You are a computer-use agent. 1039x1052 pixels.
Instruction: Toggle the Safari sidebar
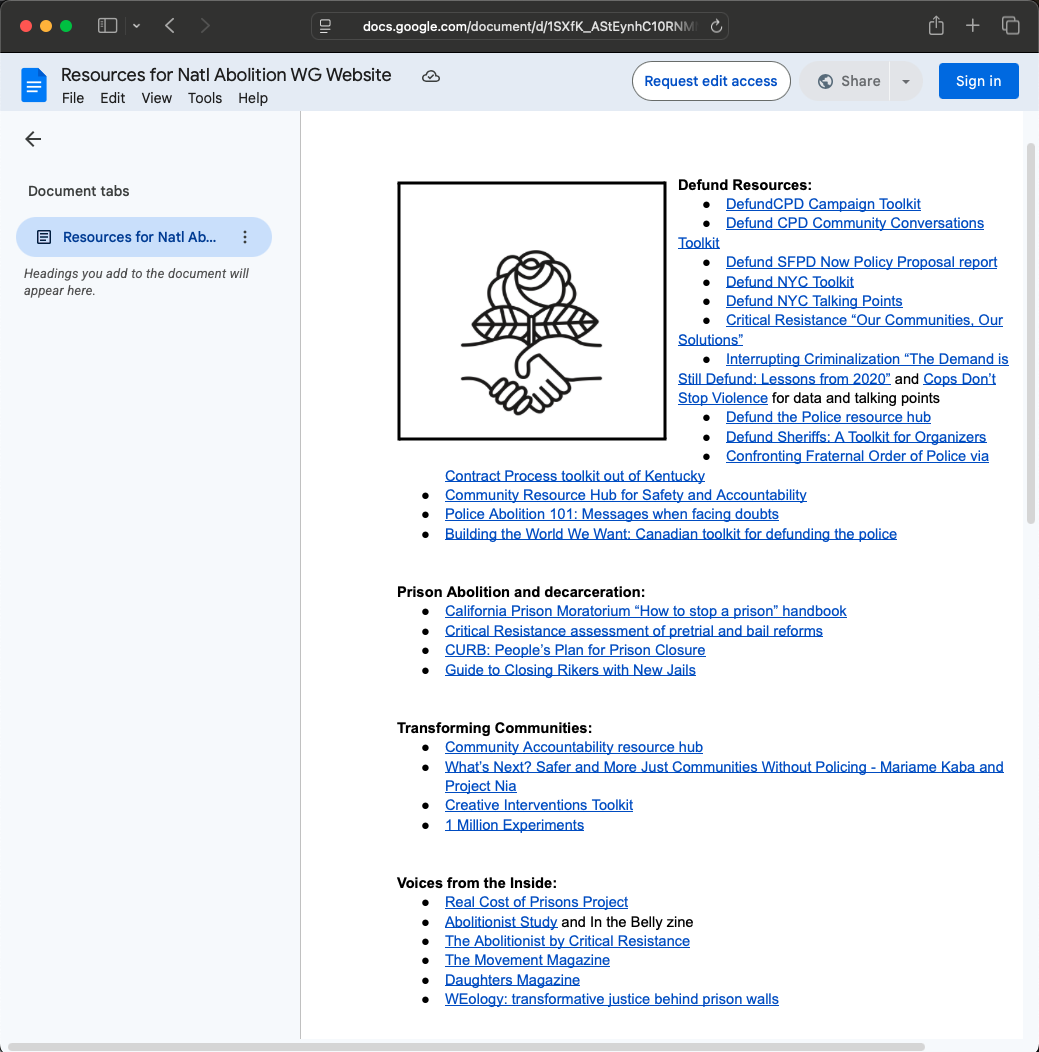click(x=107, y=26)
